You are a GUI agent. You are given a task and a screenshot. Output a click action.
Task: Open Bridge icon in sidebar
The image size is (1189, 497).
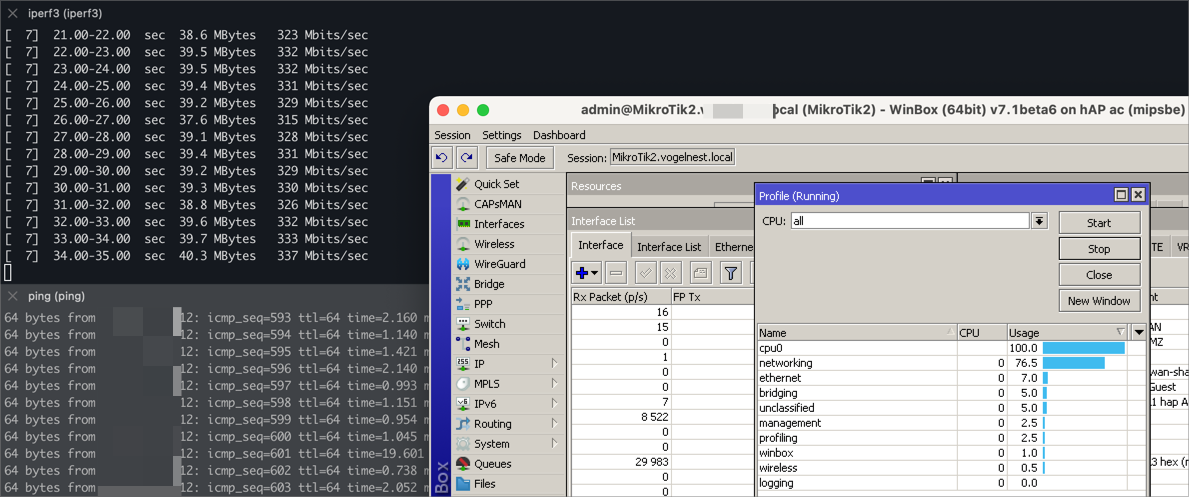point(463,284)
